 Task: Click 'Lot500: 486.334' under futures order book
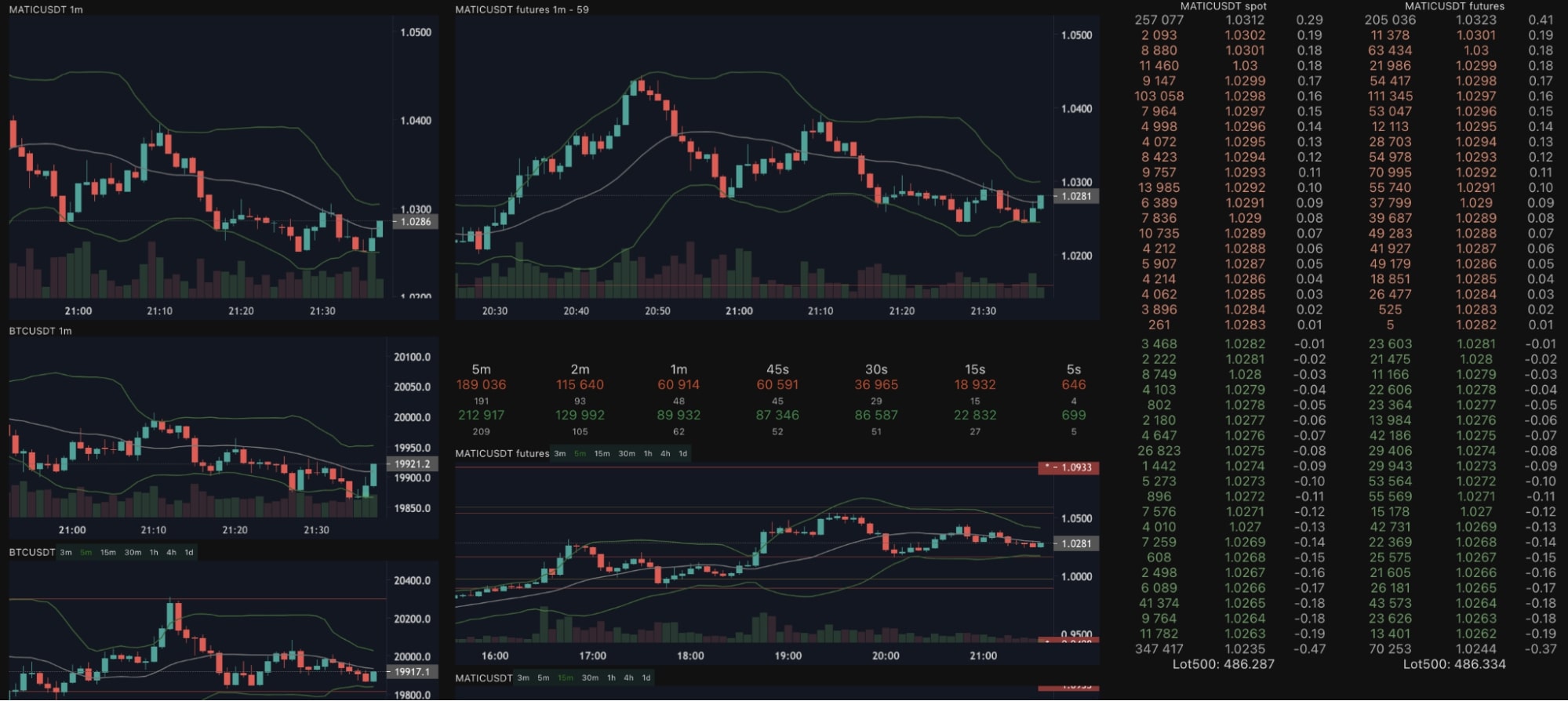[x=1454, y=664]
